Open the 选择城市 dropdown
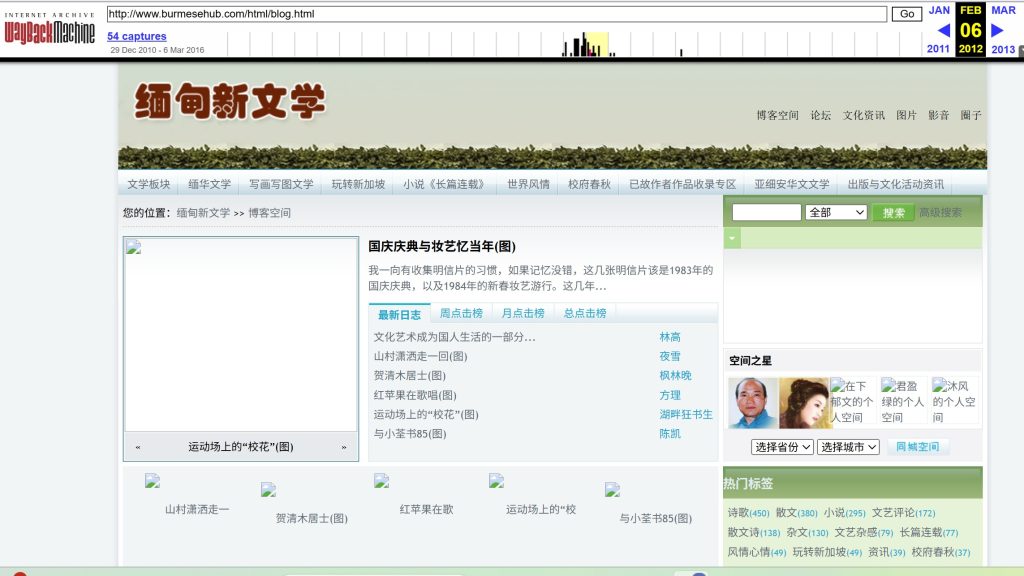This screenshot has height=576, width=1024. pos(848,447)
